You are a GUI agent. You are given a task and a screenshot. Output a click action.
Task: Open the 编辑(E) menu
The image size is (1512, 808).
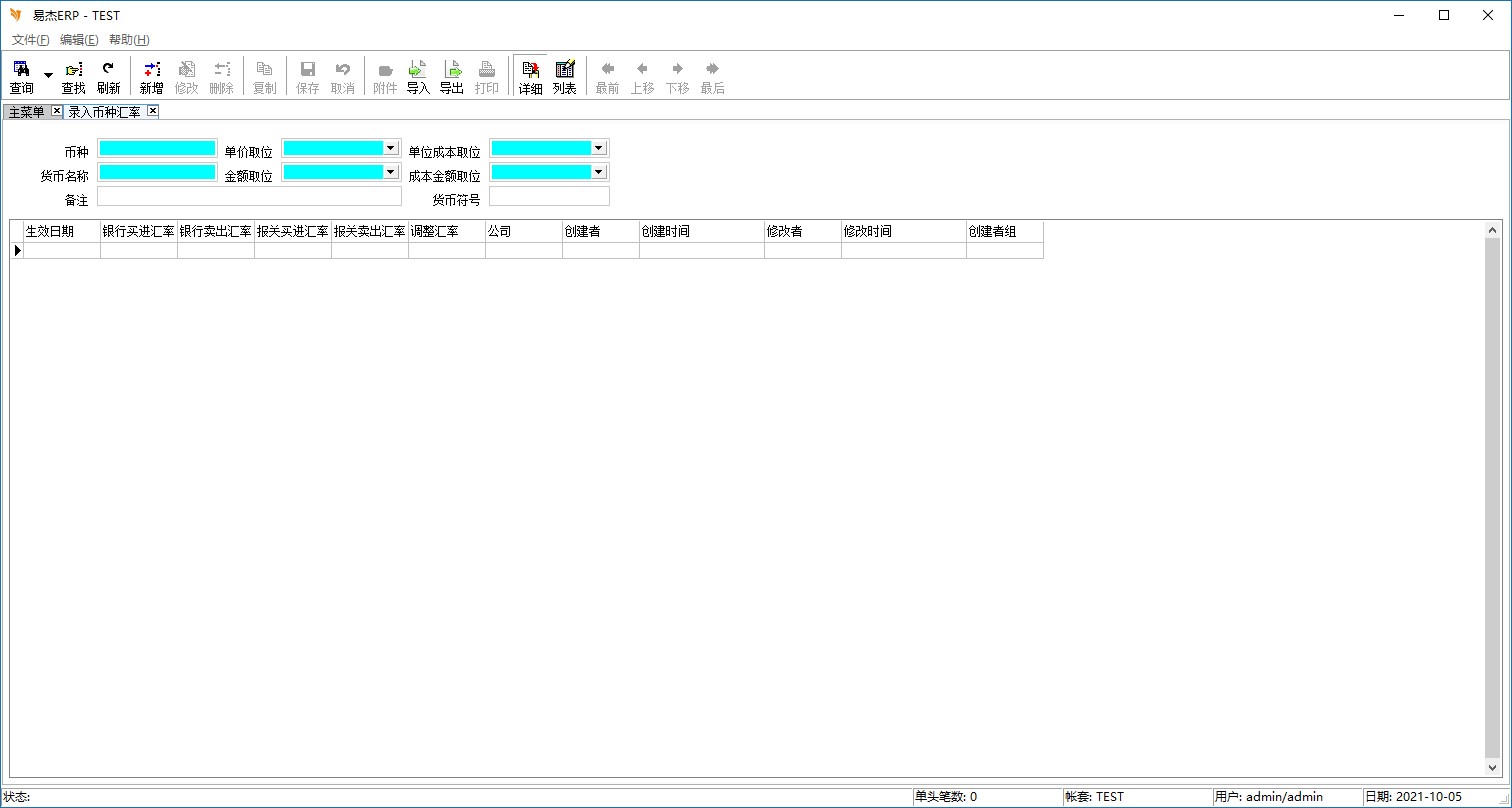(x=79, y=40)
